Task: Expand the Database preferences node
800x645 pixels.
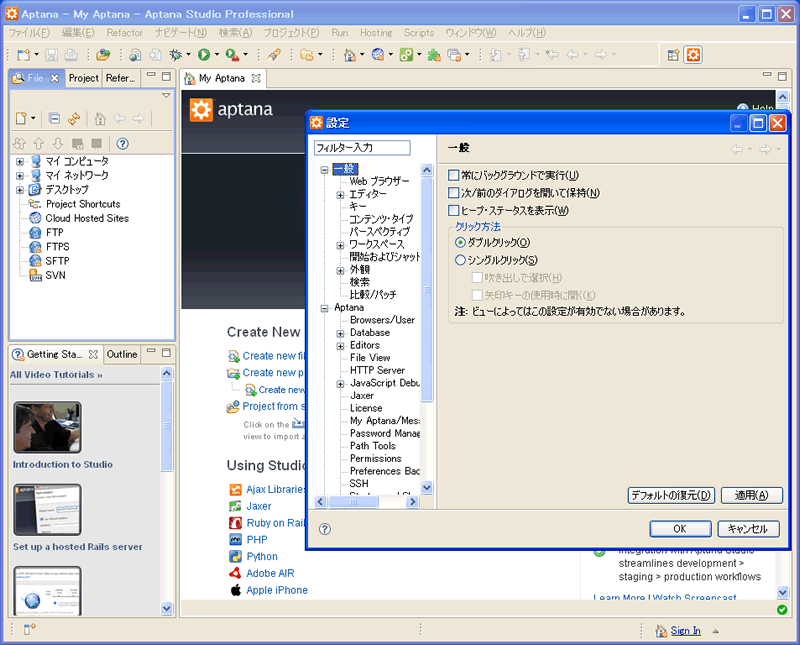Action: point(340,334)
